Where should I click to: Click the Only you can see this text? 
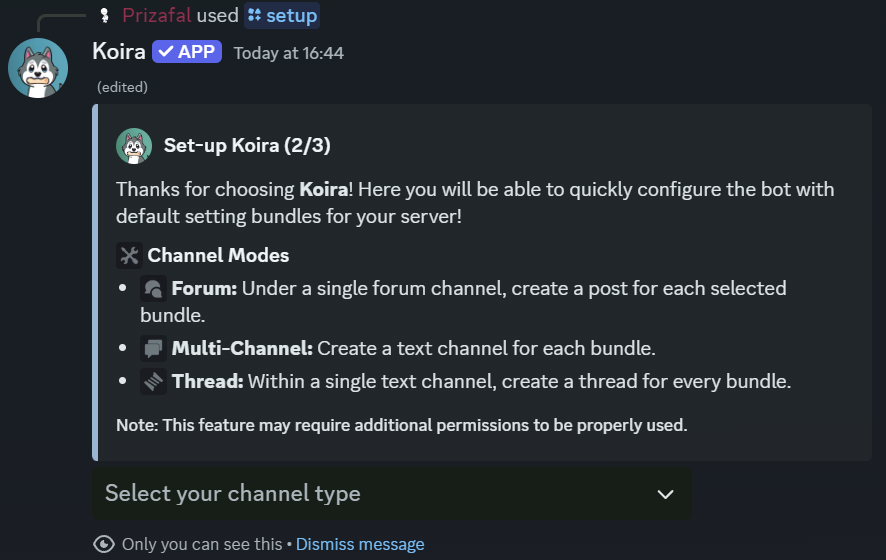pos(202,544)
